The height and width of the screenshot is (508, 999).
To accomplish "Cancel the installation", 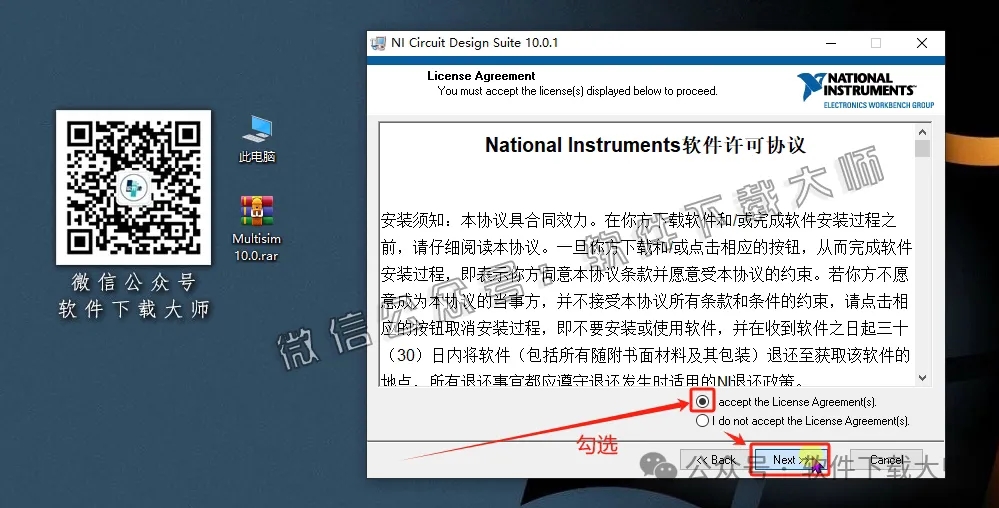I will coord(886,460).
